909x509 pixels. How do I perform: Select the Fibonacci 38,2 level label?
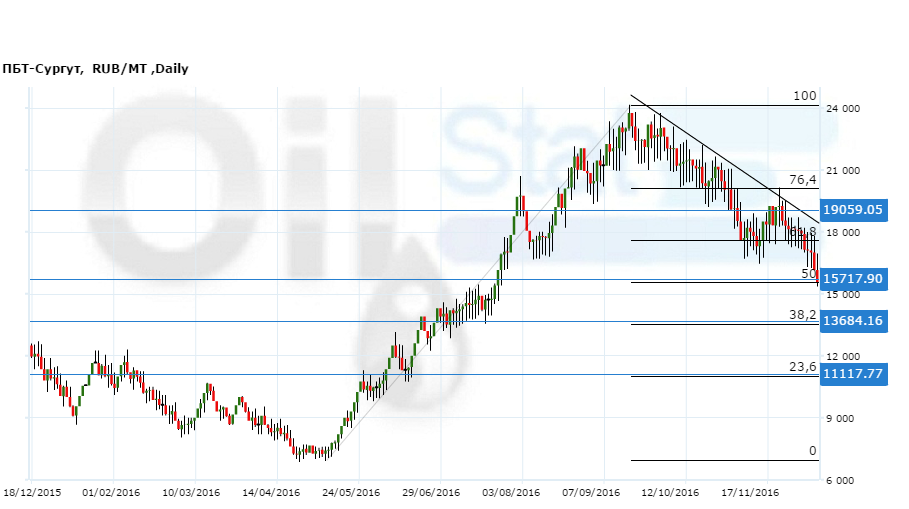803,314
